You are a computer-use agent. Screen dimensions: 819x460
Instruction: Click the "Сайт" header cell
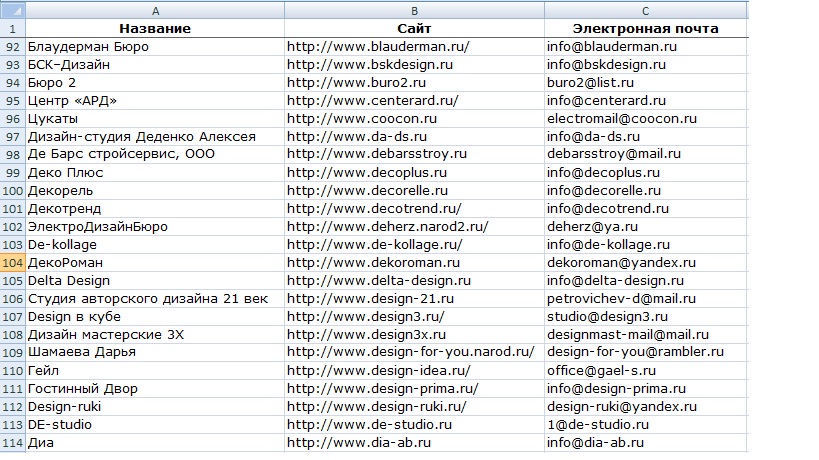click(413, 28)
